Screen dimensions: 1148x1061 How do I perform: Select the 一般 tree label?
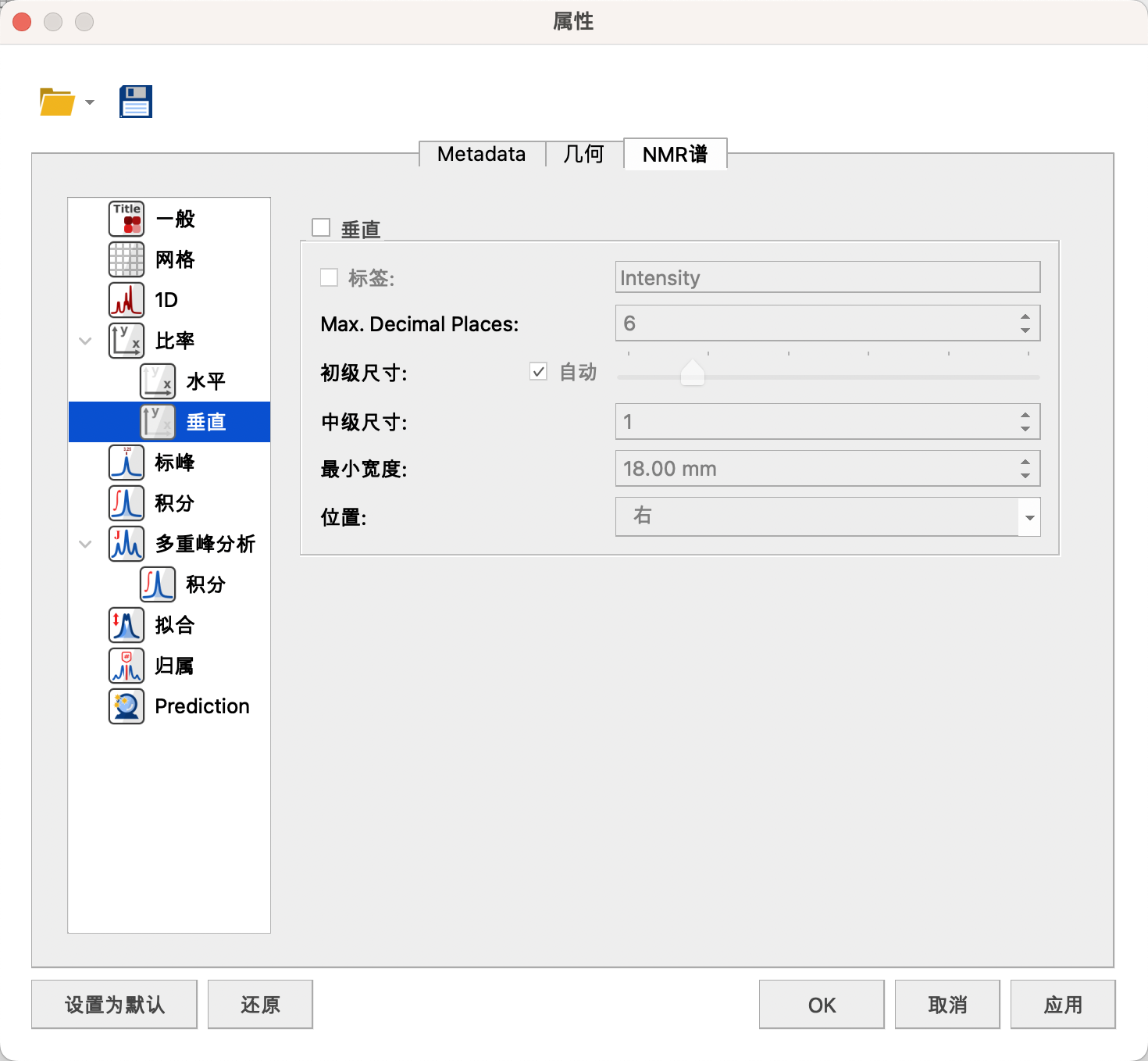coord(175,219)
